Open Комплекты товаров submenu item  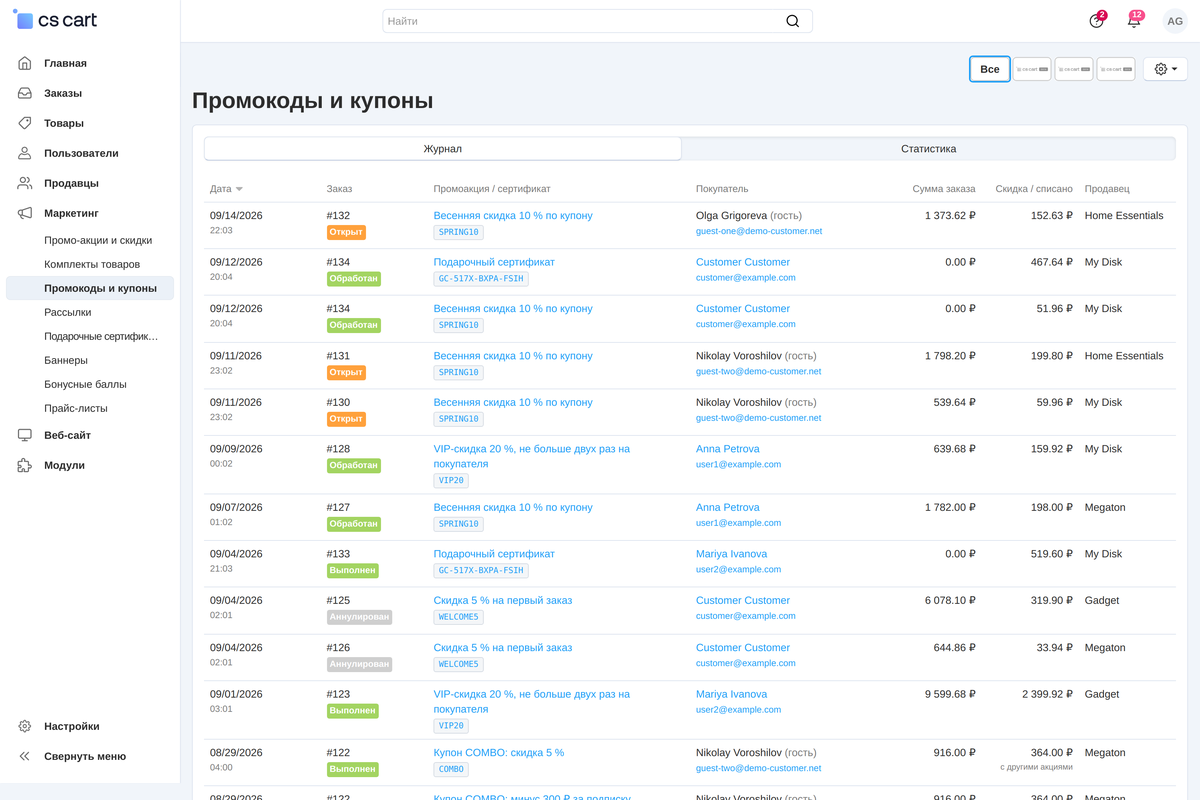[92, 264]
